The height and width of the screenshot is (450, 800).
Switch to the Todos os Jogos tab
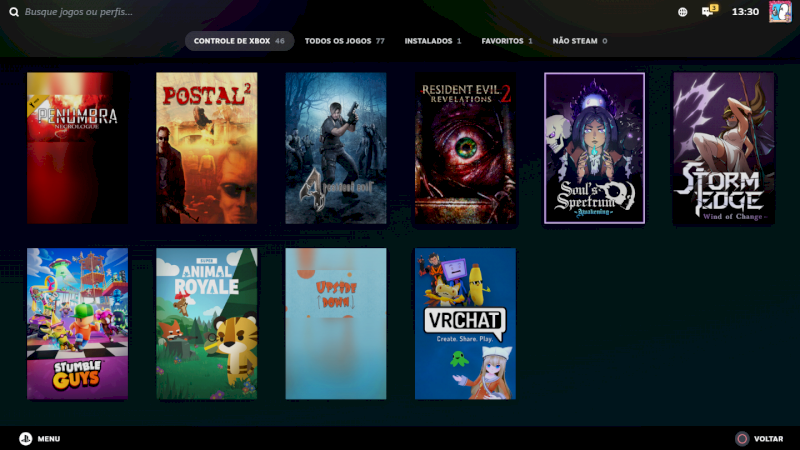[x=344, y=41]
